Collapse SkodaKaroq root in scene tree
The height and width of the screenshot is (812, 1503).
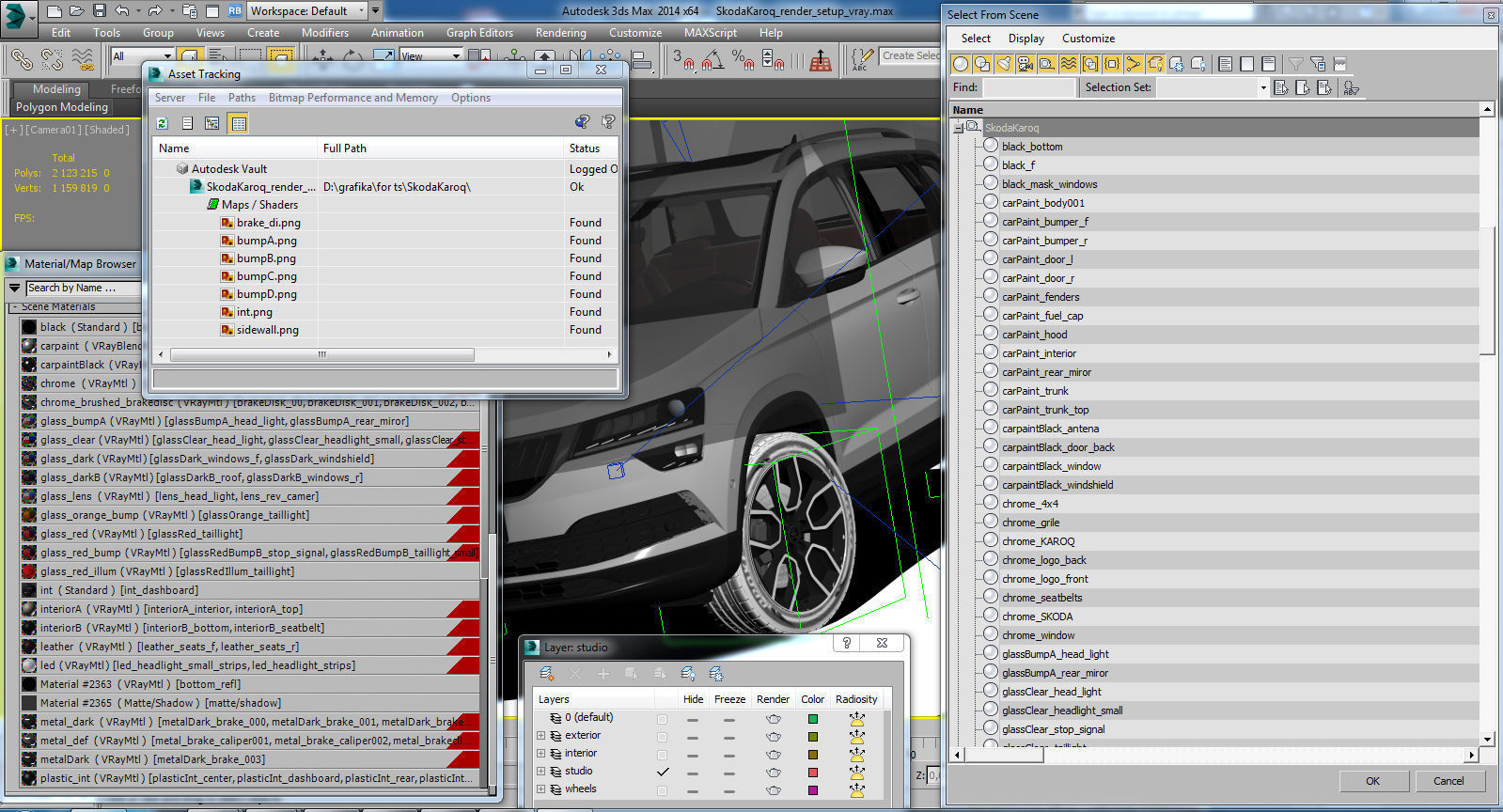(958, 127)
